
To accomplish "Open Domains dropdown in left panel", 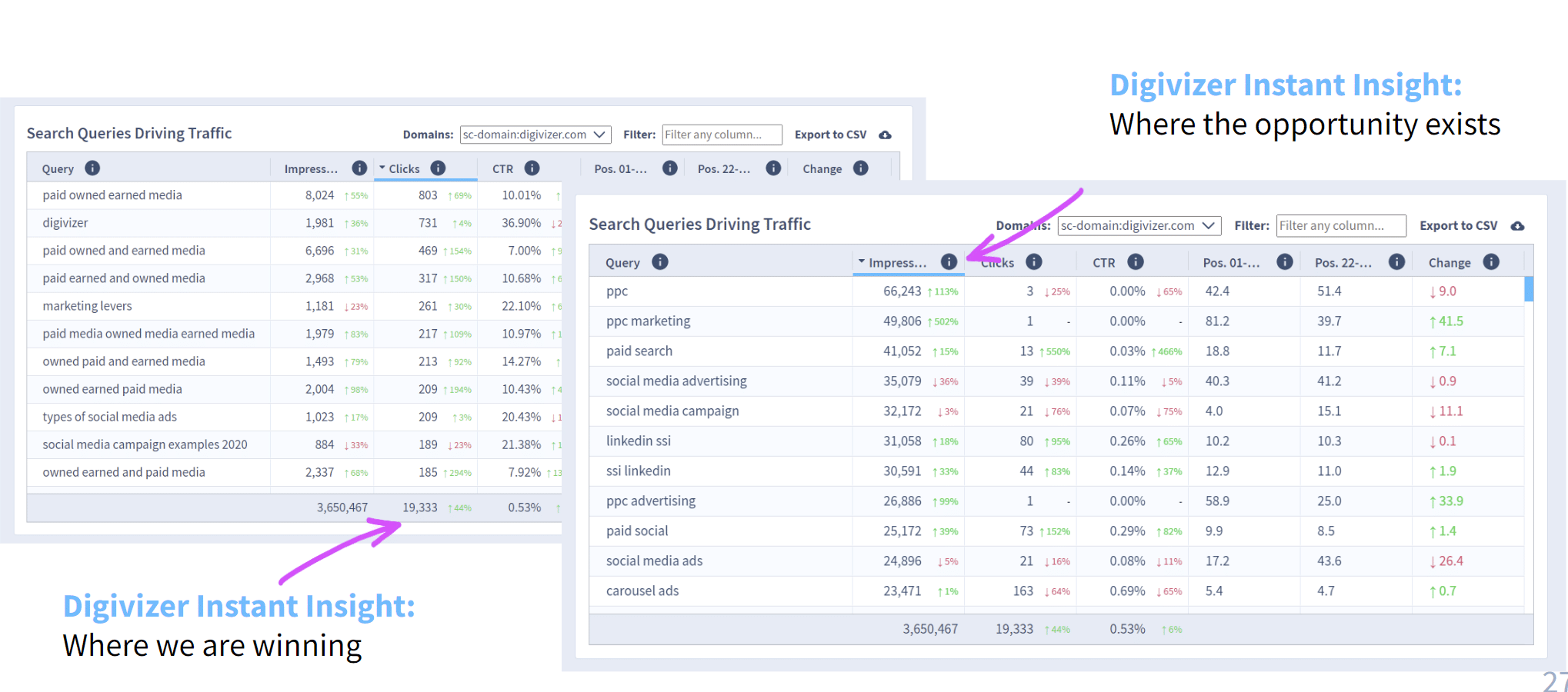I will 535,135.
